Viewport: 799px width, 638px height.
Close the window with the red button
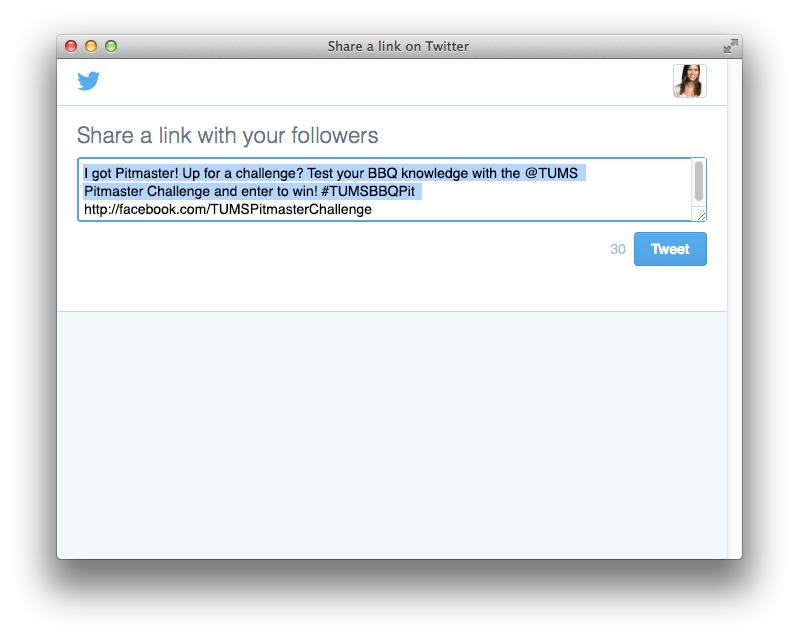pyautogui.click(x=71, y=46)
